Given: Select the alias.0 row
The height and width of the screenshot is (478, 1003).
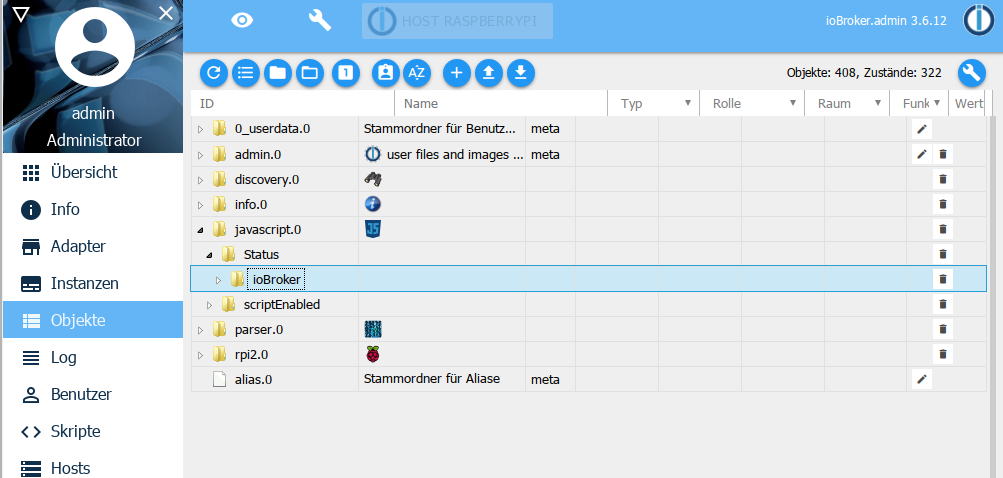Looking at the screenshot, I should pyautogui.click(x=588, y=379).
